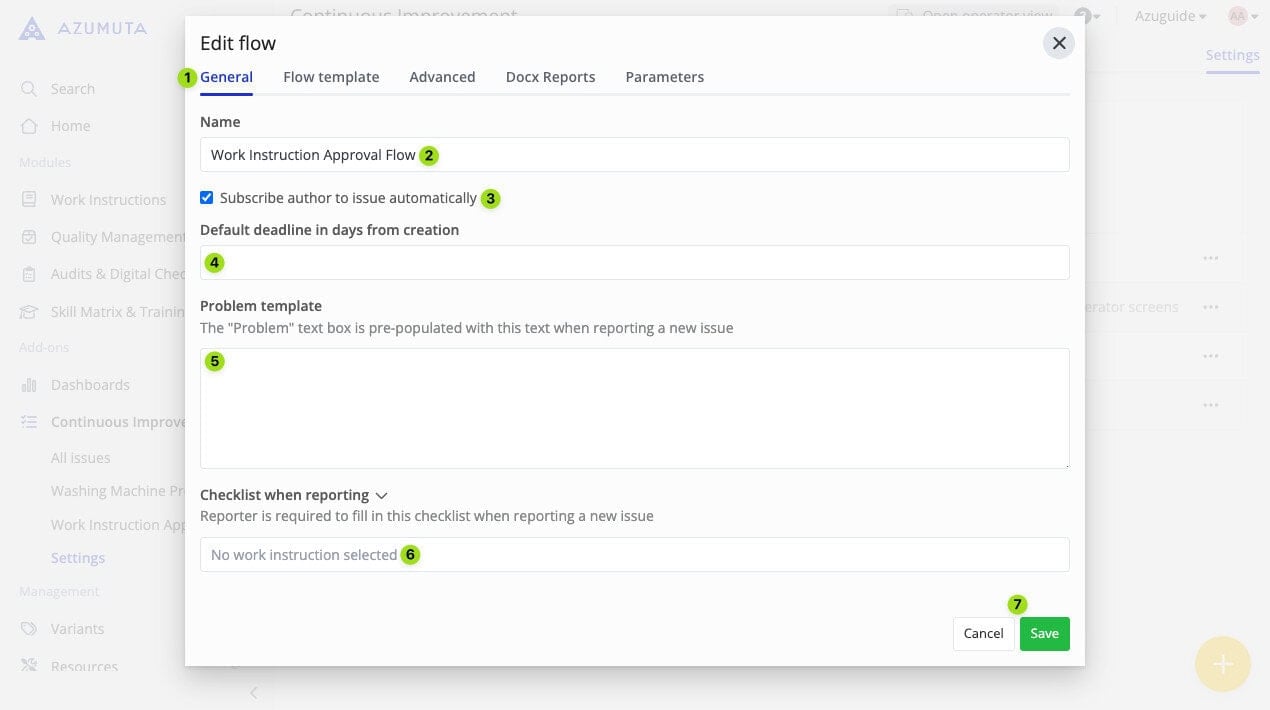
Task: Click the yellow plus add button
Action: click(x=1222, y=664)
